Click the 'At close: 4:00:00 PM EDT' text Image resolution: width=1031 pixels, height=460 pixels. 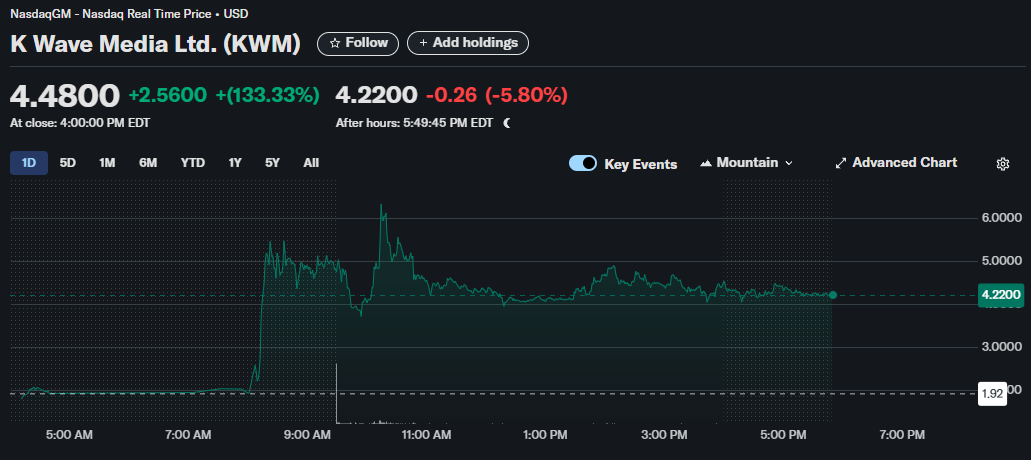(x=80, y=123)
